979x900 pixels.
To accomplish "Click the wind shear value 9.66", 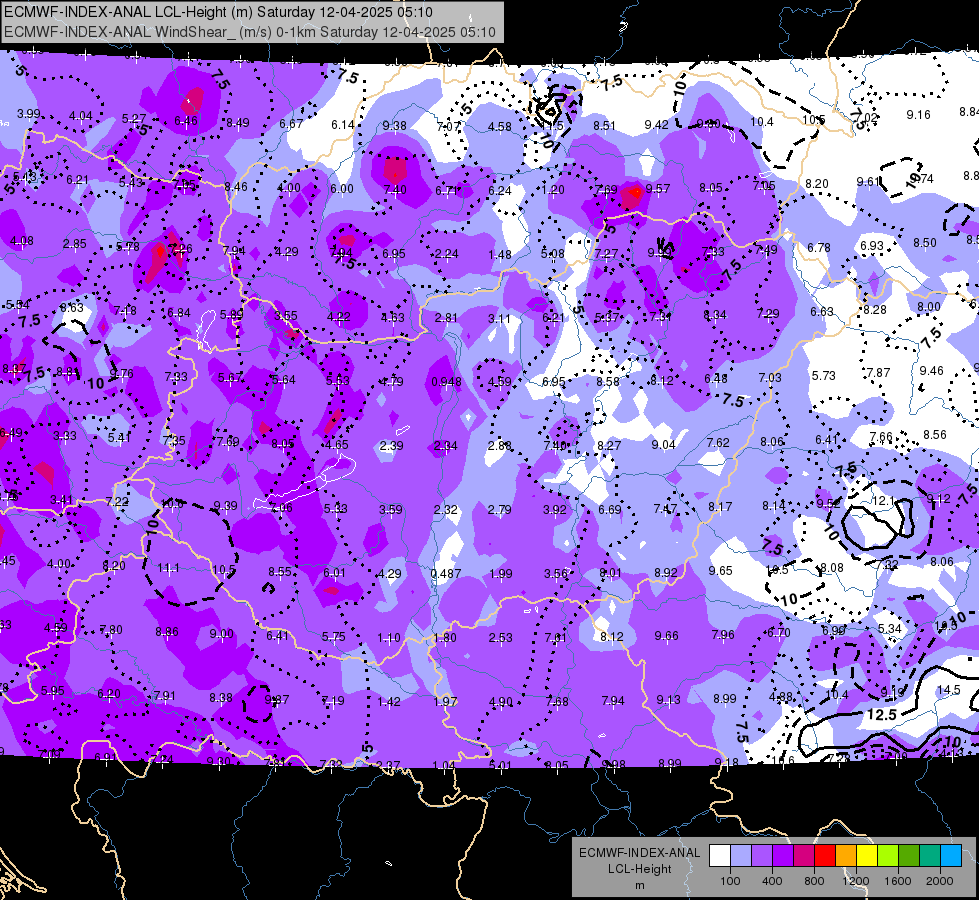I will pos(666,636).
